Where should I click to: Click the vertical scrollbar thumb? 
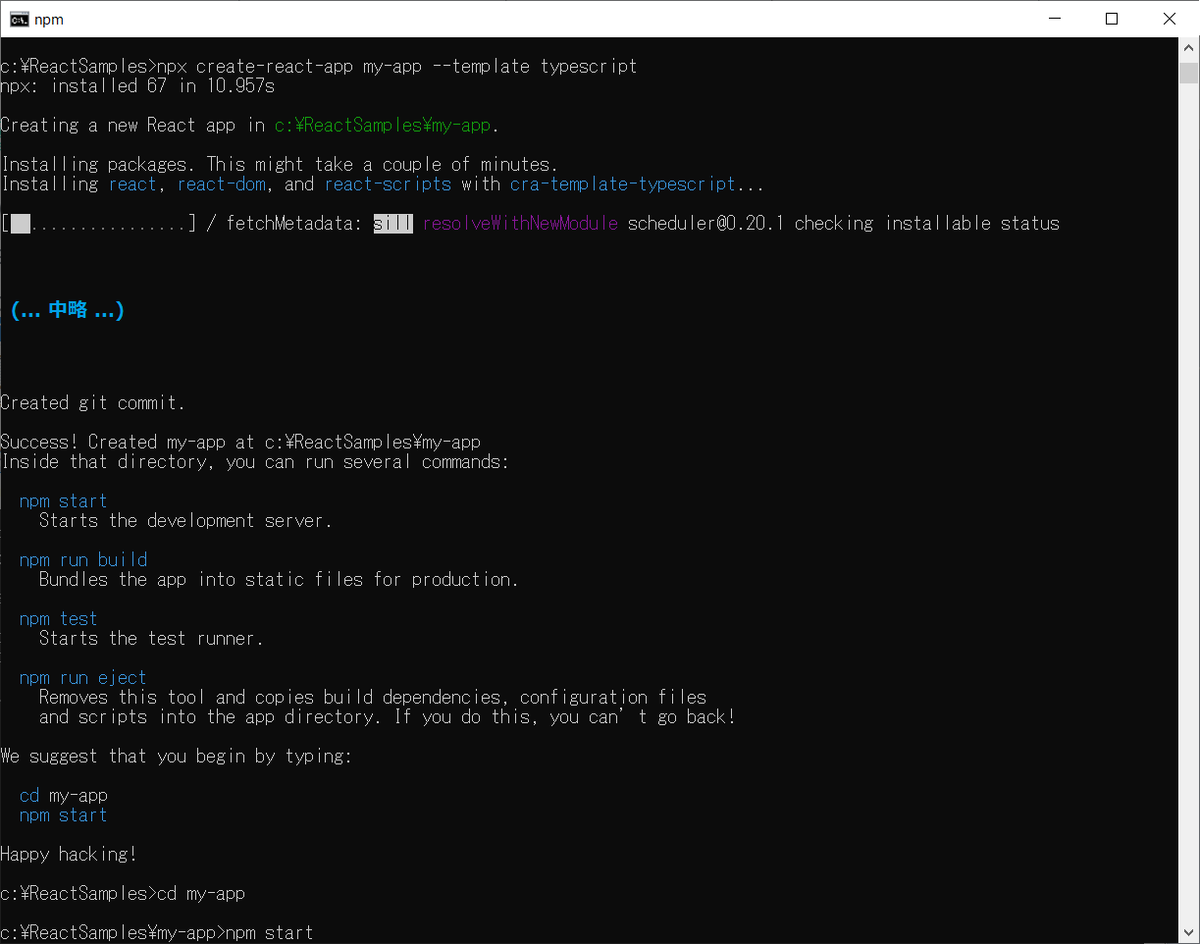(x=1189, y=73)
